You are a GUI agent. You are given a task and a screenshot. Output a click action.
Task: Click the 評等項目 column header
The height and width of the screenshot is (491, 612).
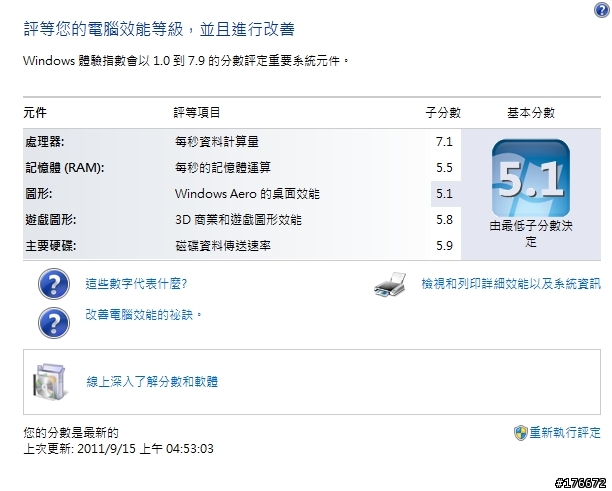(197, 113)
